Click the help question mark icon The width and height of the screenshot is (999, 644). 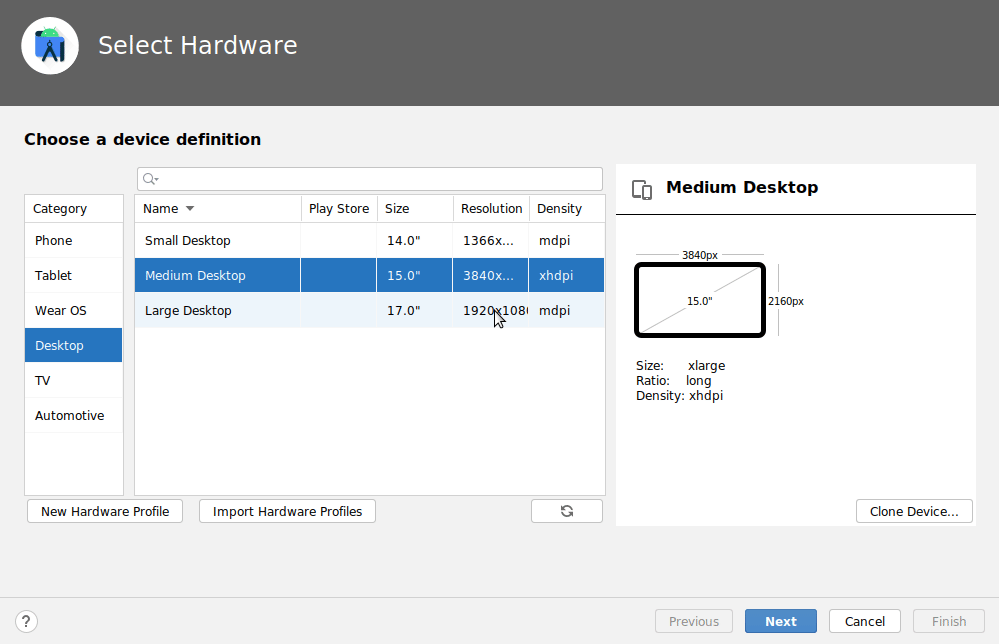tap(25, 621)
